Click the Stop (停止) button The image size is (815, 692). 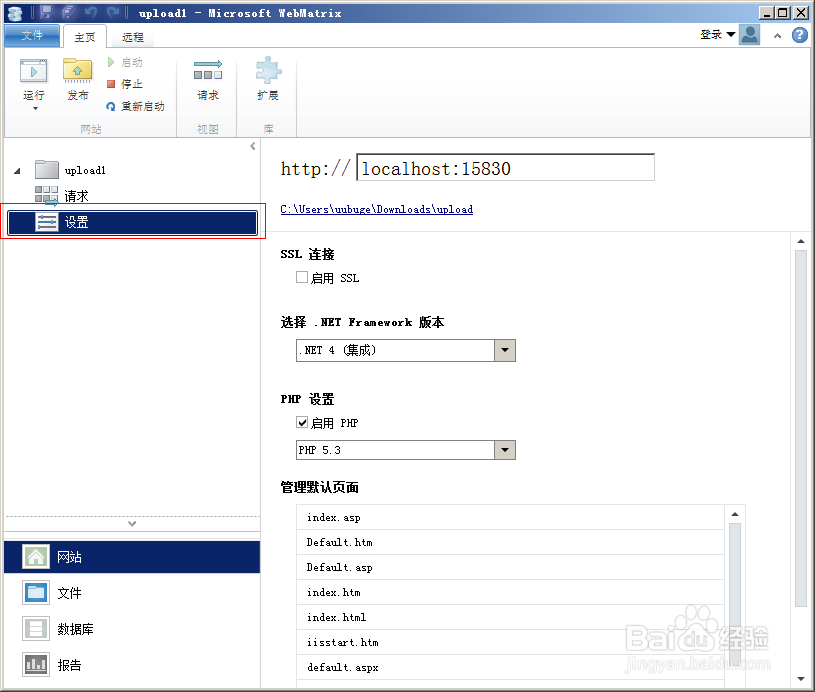125,84
